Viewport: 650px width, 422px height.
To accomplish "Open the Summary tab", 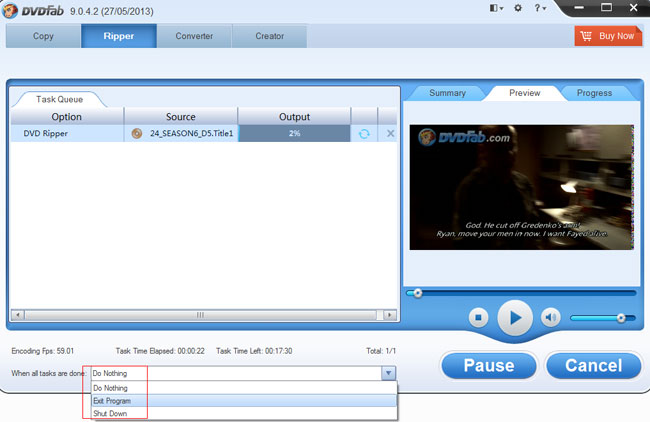I will coord(447,93).
